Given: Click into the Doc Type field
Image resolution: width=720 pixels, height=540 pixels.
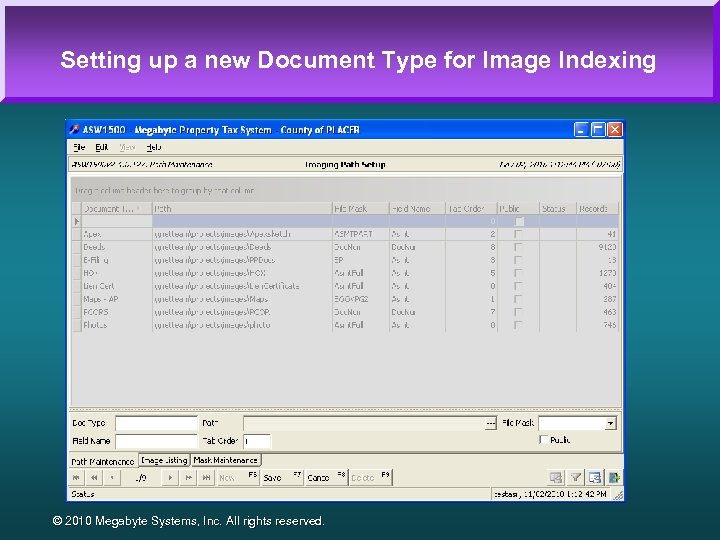Looking at the screenshot, I should [156, 423].
